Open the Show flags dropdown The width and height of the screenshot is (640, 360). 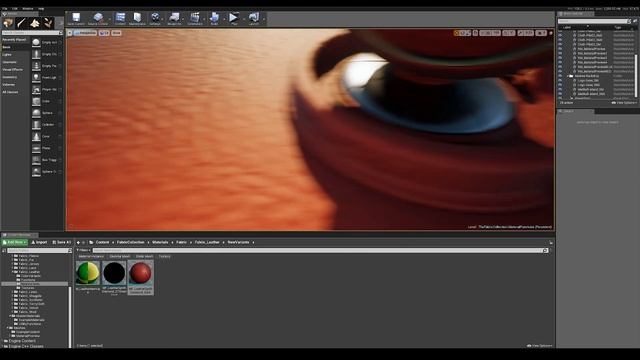tap(116, 33)
